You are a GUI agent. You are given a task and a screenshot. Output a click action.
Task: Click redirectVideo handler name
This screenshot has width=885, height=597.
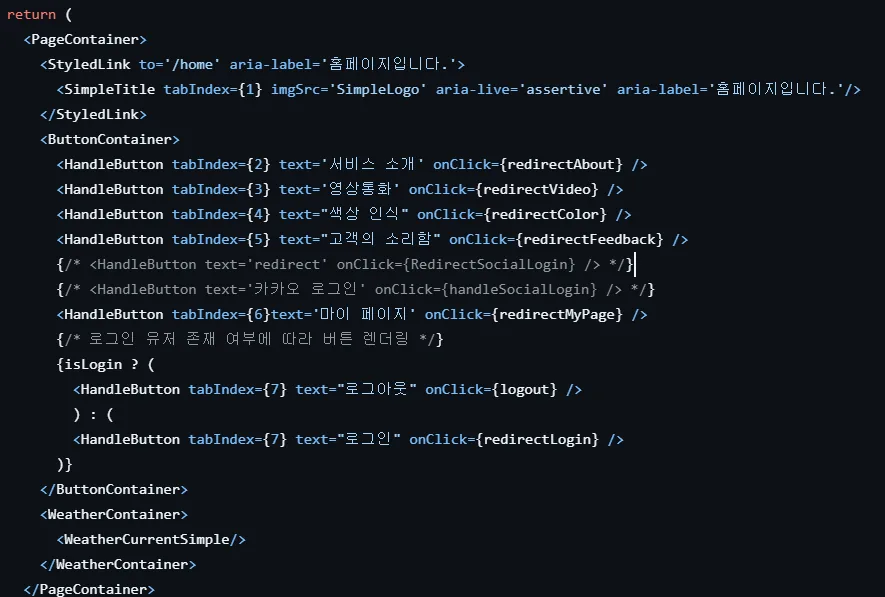[x=537, y=189]
